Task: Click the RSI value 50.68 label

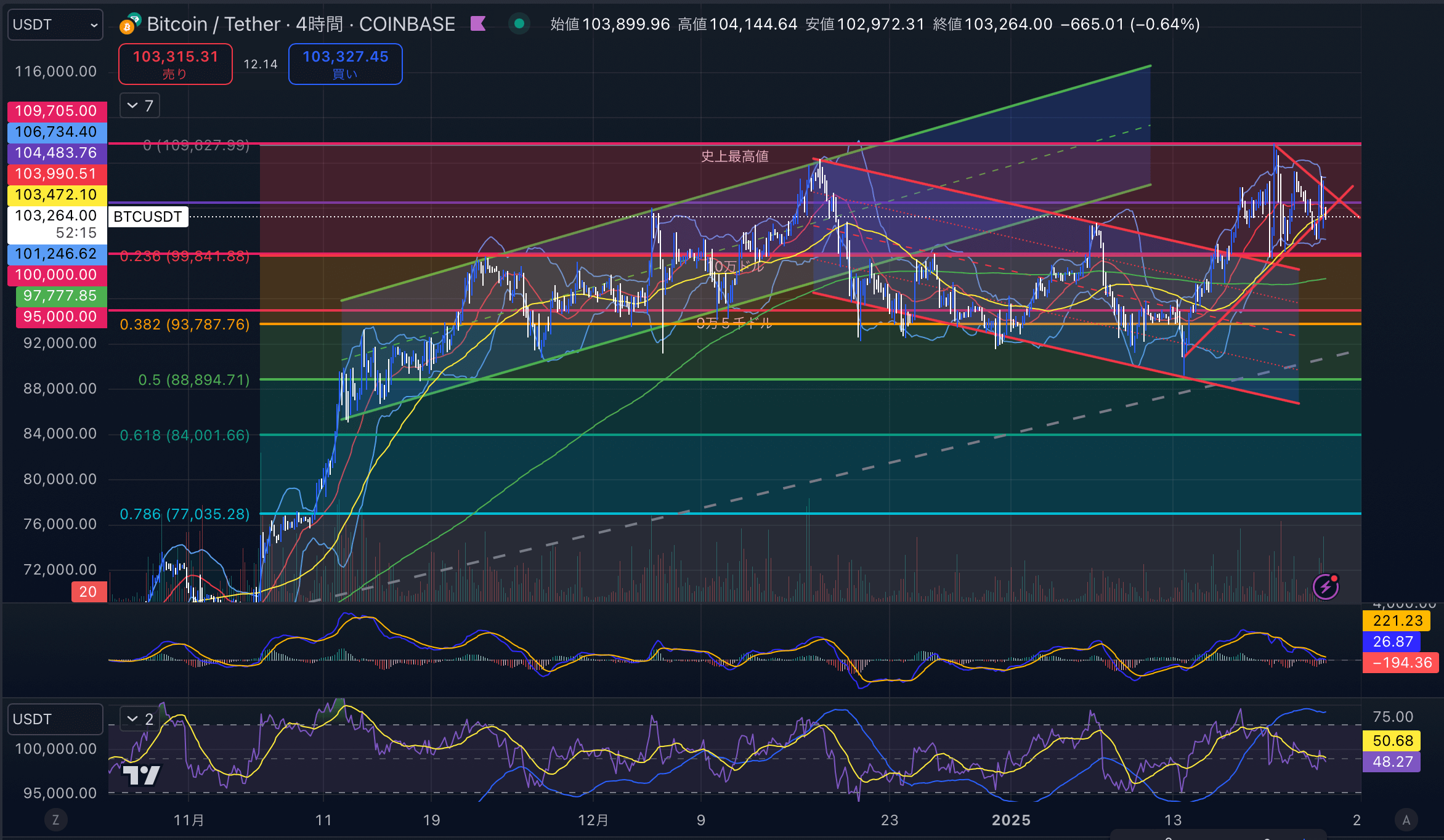Action: click(x=1392, y=741)
